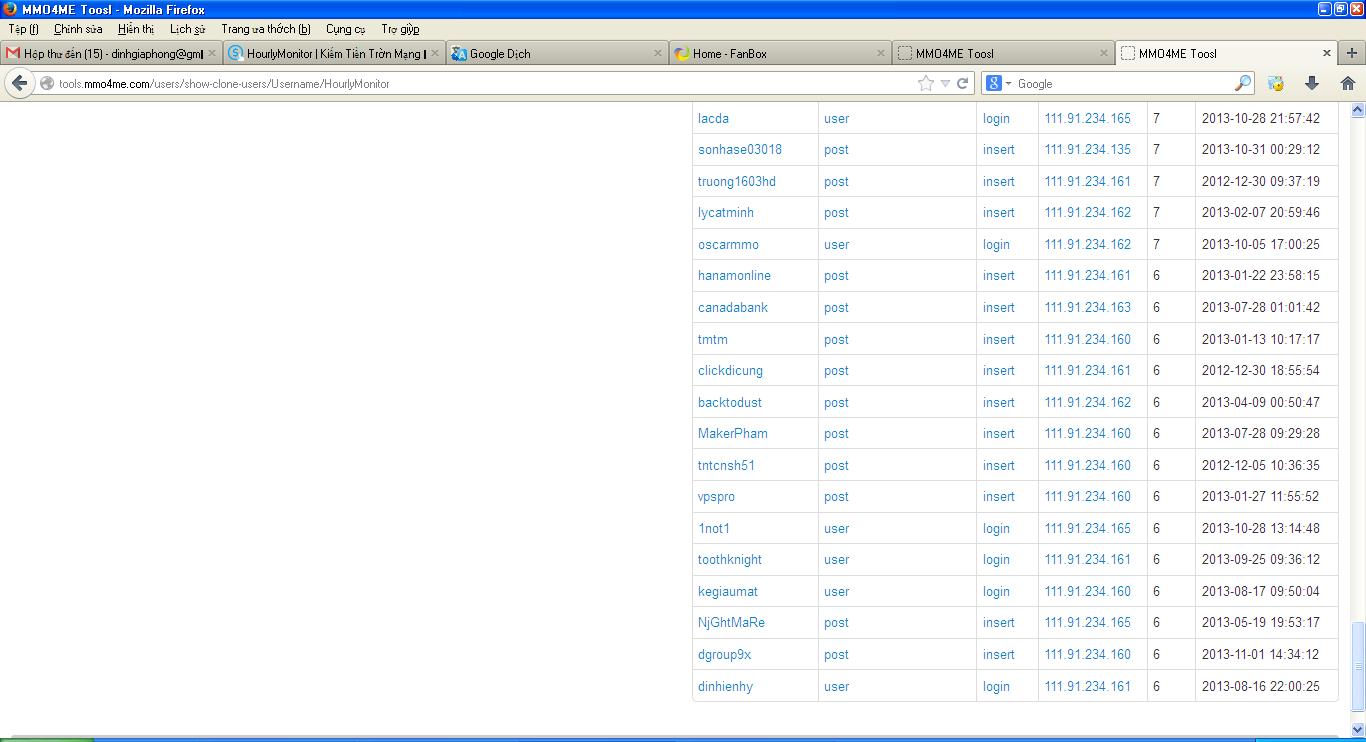The image size is (1366, 742).
Task: Switch to the Hộp thư đến Gmail tab
Action: pos(112,53)
